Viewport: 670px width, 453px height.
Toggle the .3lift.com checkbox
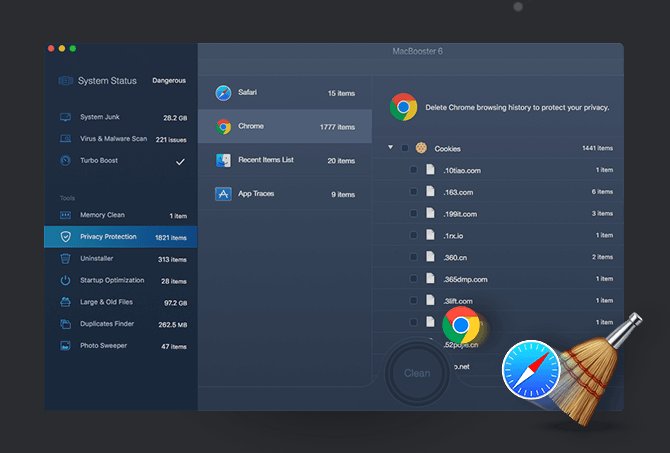[x=413, y=300]
